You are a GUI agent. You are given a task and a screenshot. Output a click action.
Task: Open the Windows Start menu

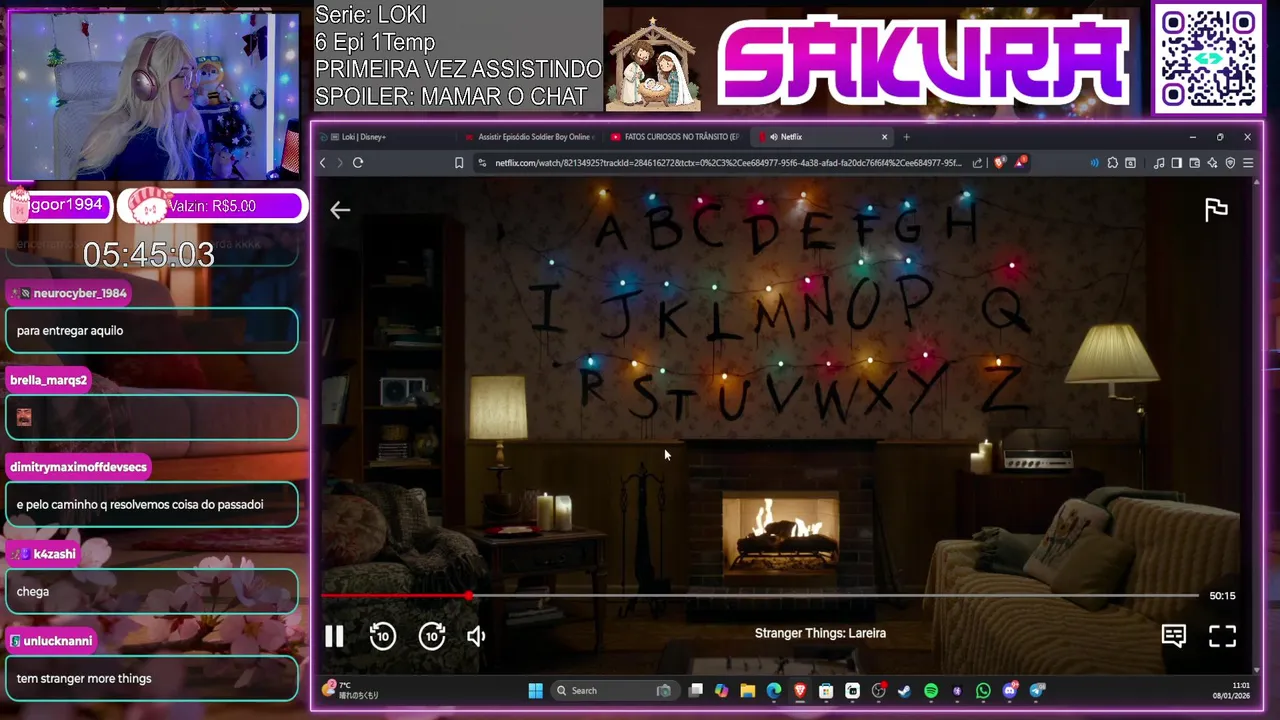tap(535, 691)
